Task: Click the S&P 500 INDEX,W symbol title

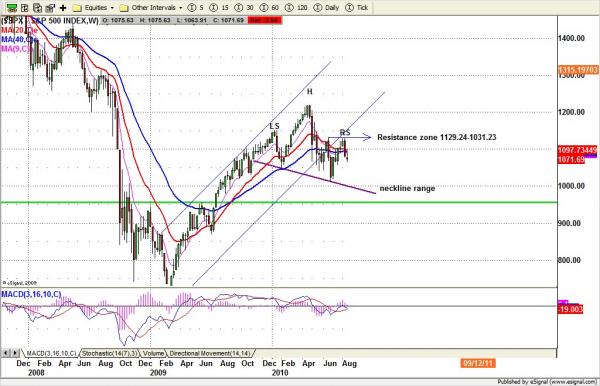Action: (50, 21)
